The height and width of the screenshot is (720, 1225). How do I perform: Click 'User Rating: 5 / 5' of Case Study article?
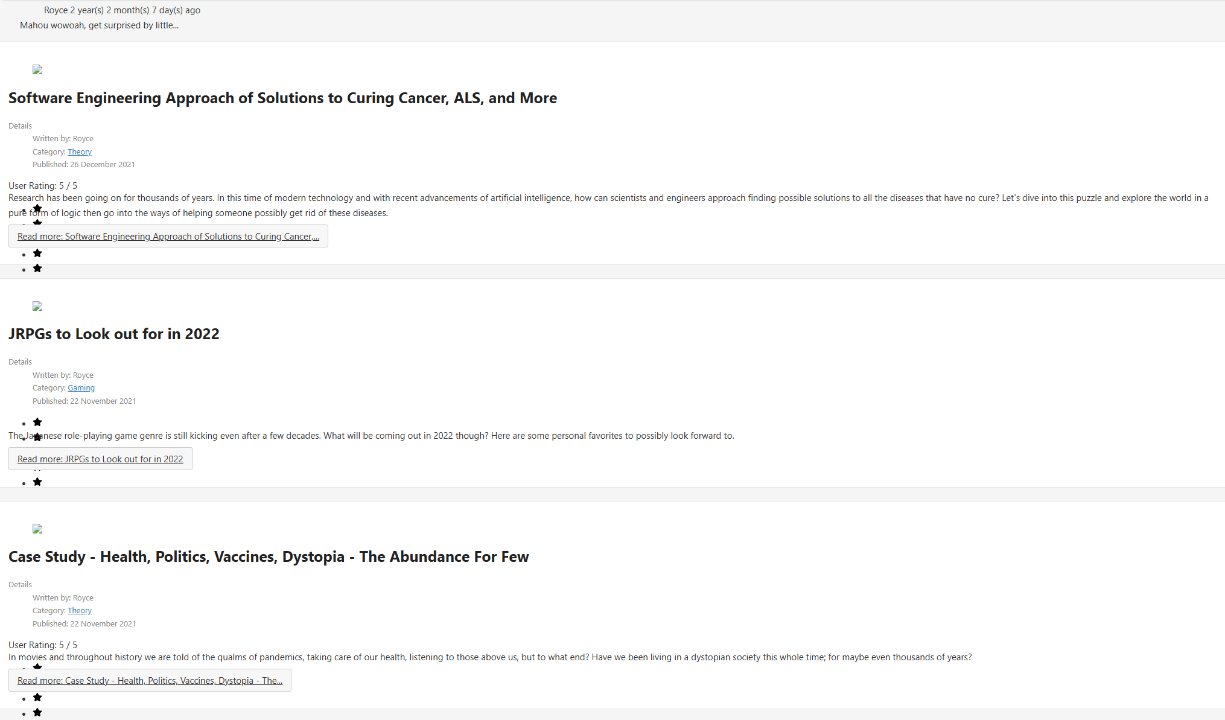(x=43, y=645)
